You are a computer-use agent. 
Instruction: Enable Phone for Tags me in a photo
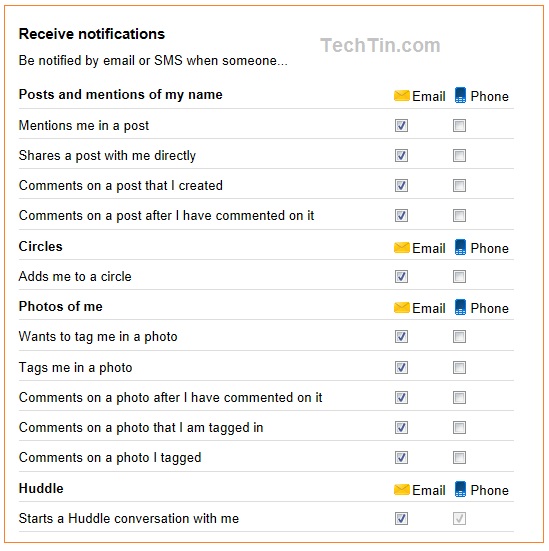tap(459, 368)
